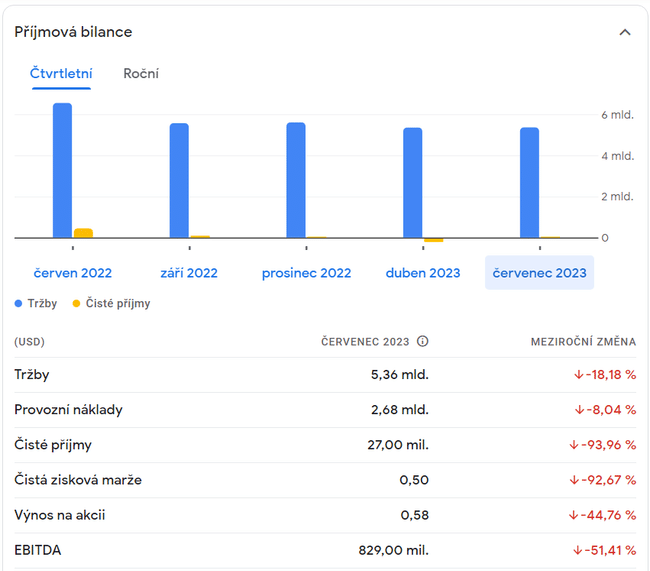Viewport: 650px width, 571px height.
Task: Select the září 2022 quarter
Action: (189, 273)
